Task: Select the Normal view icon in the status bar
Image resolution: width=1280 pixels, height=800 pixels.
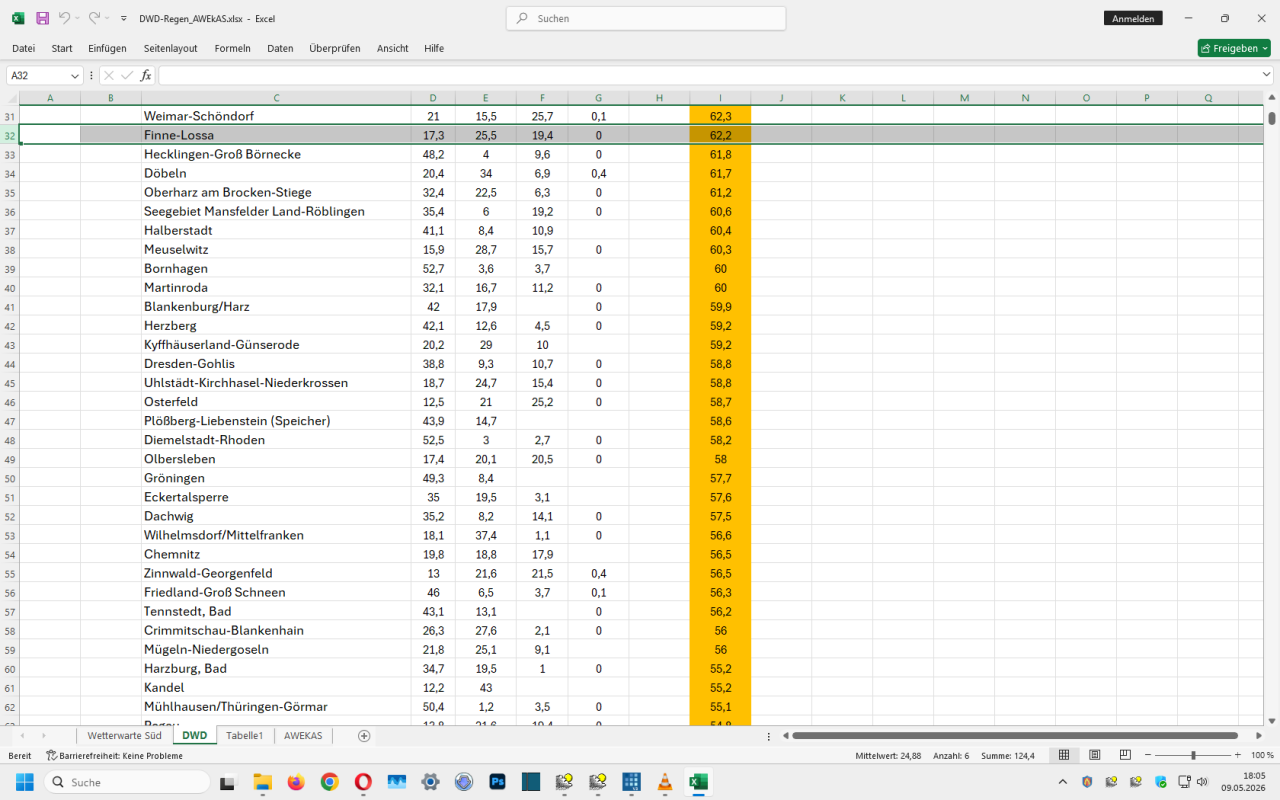Action: click(1064, 755)
